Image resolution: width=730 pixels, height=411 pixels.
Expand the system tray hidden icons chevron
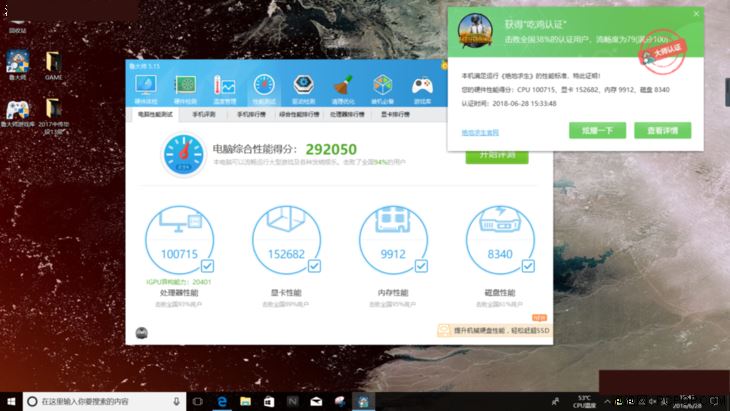607,401
